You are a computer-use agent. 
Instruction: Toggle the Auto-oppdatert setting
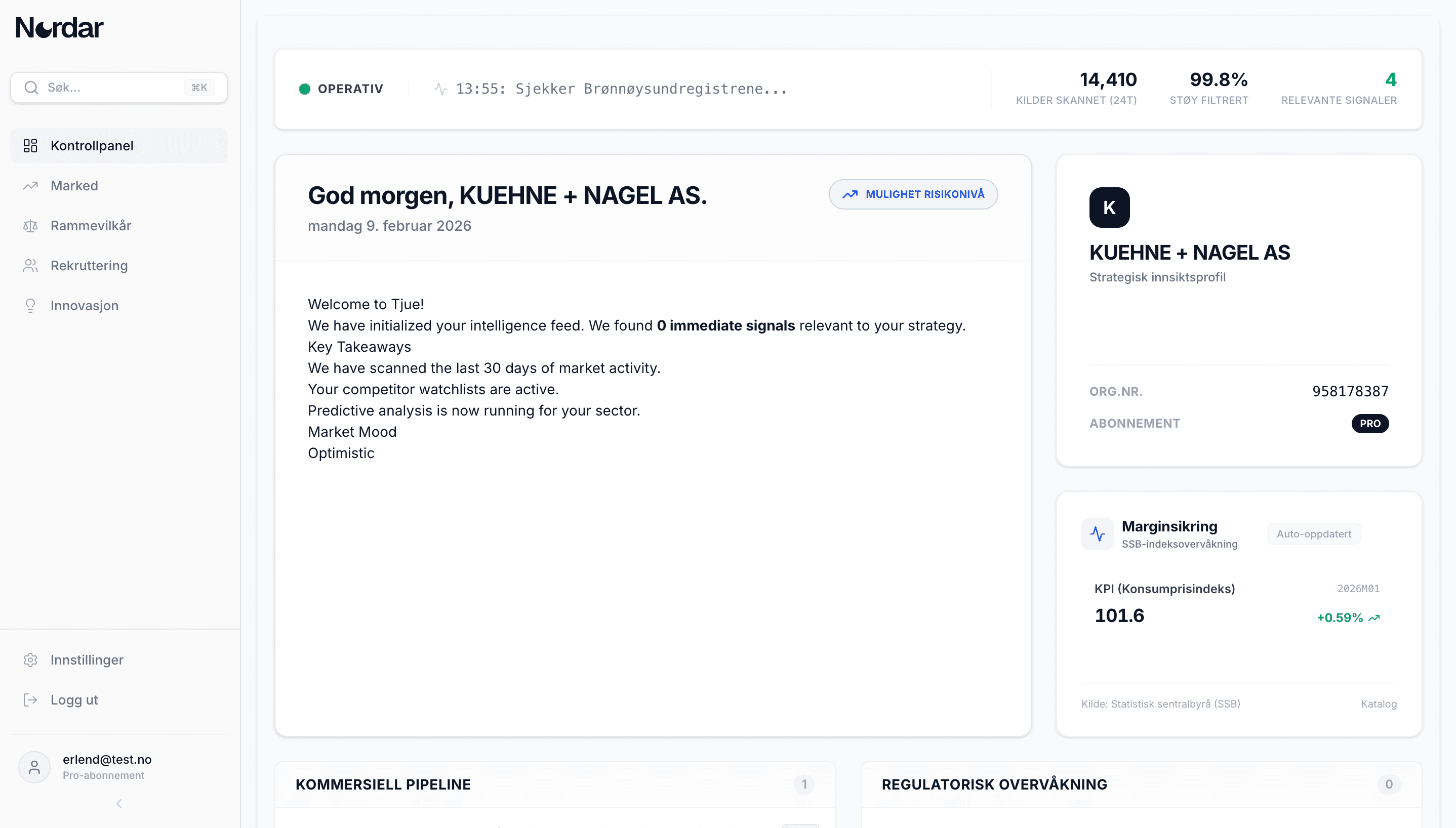1314,533
